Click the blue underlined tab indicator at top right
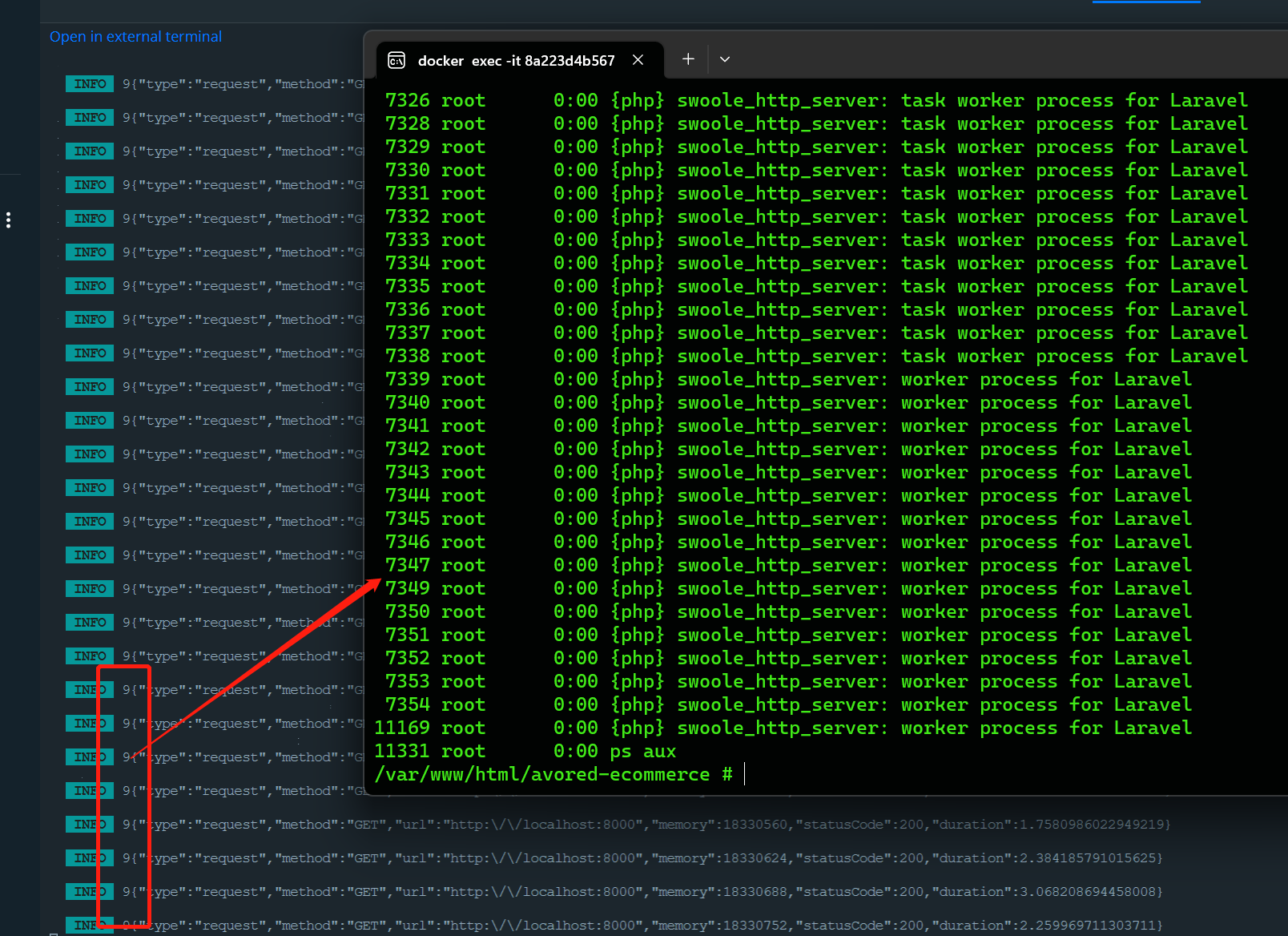1288x936 pixels. pyautogui.click(x=1145, y=3)
